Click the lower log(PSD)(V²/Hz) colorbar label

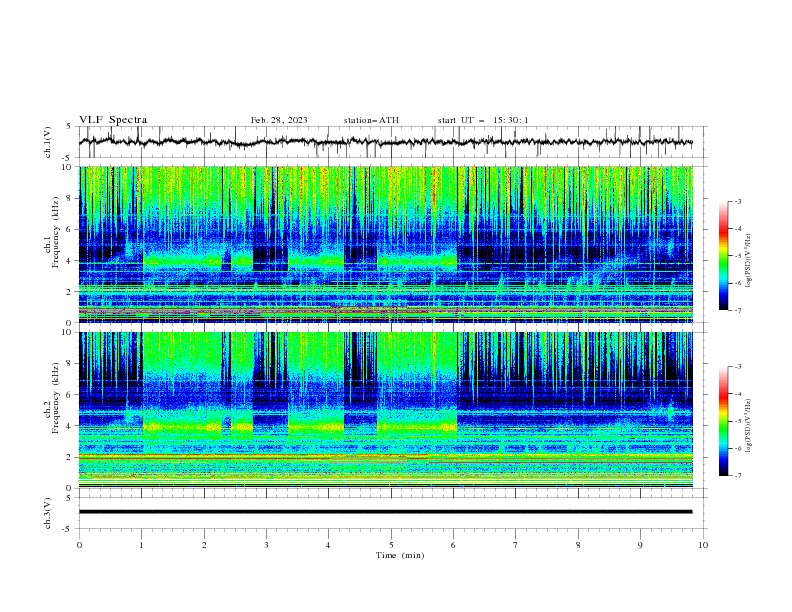(x=749, y=425)
